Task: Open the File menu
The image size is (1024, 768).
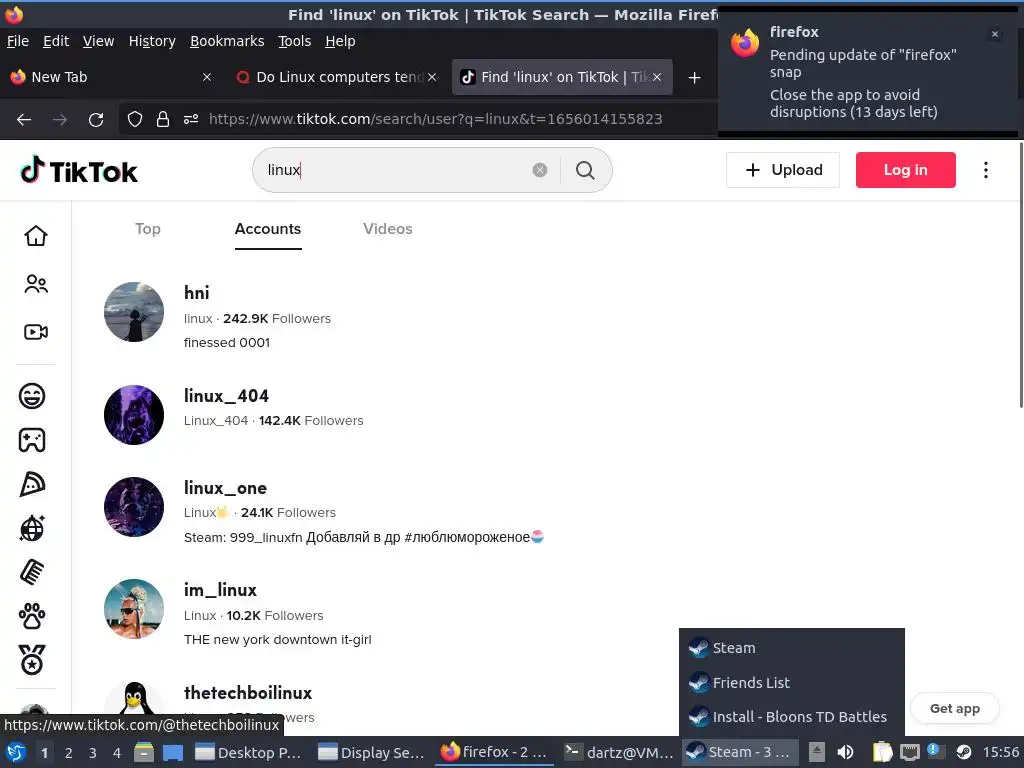Action: 18,41
